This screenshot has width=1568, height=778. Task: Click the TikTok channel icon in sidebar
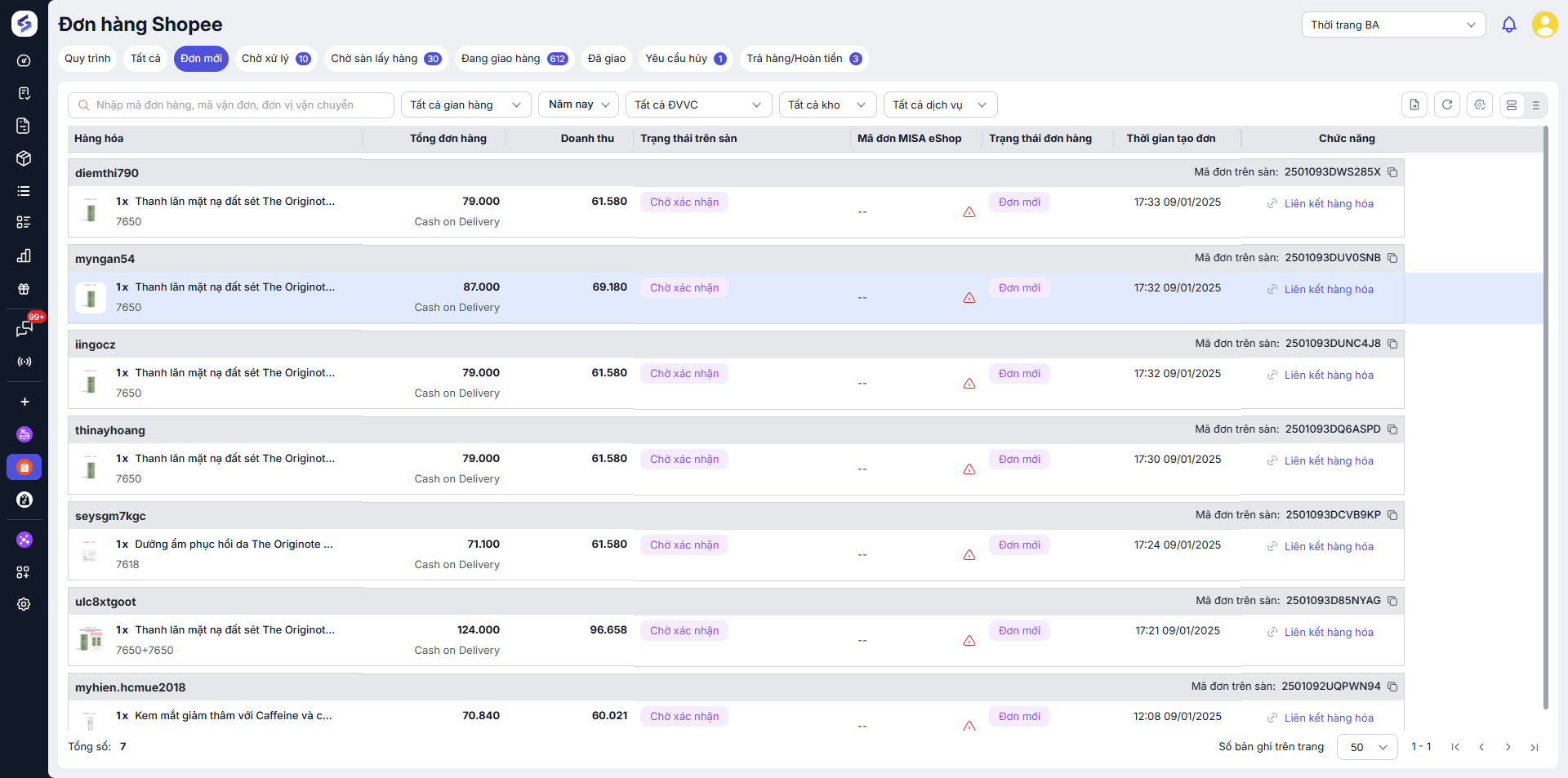tap(24, 500)
